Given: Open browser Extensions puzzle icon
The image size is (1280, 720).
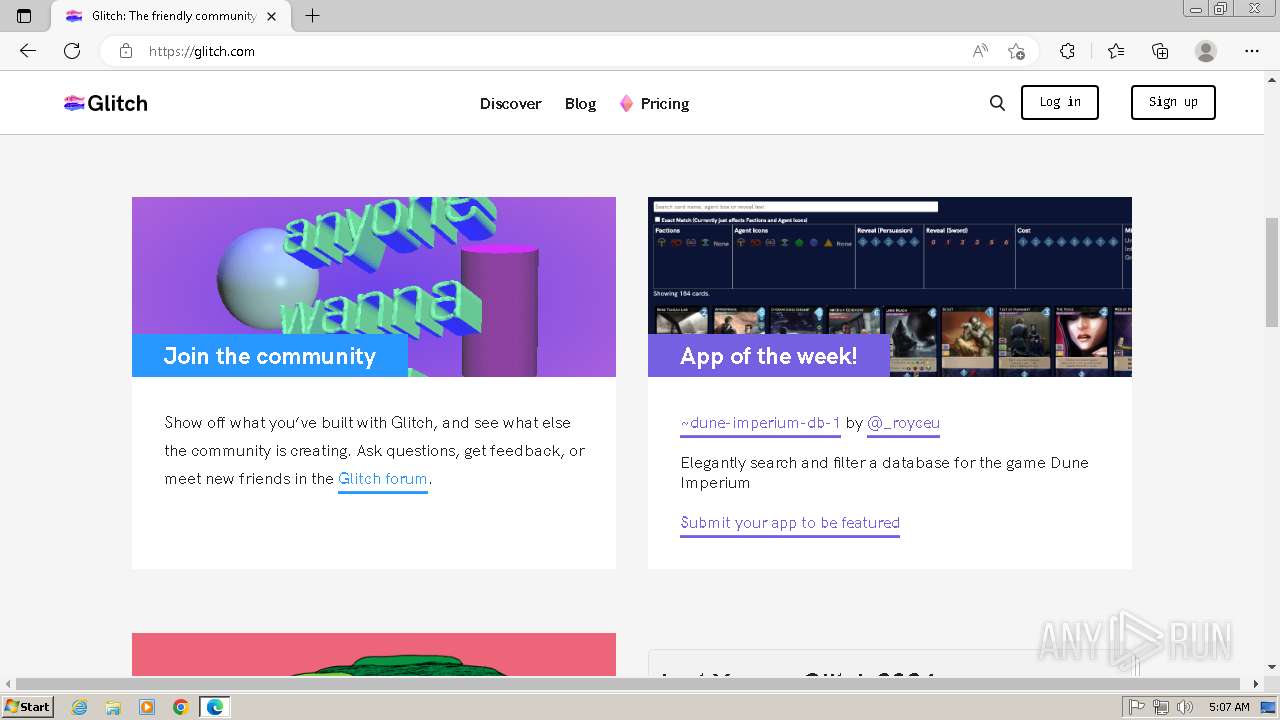Looking at the screenshot, I should [x=1067, y=51].
